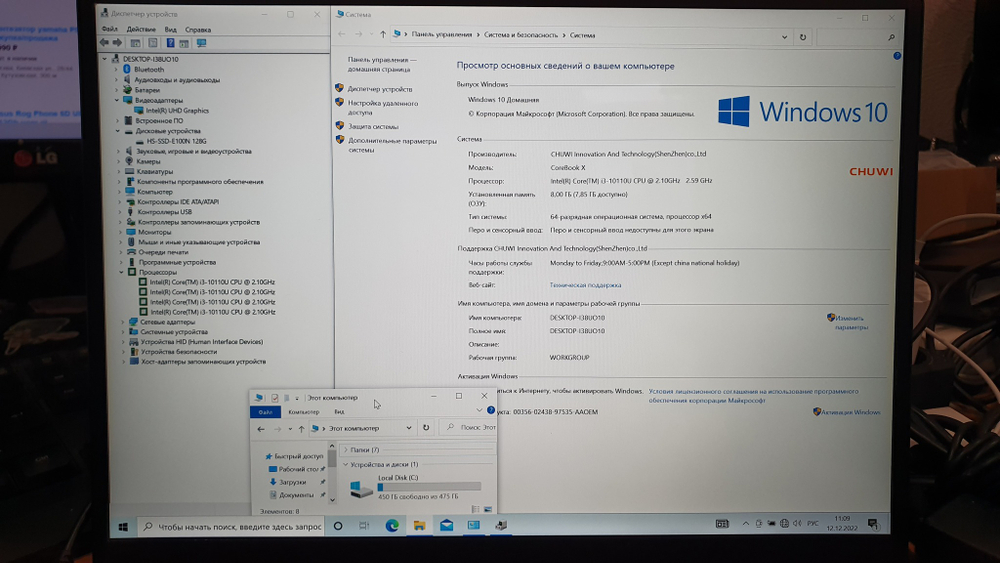Select the Системные устройства category
Image resolution: width=1000 pixels, height=563 pixels.
tap(174, 332)
